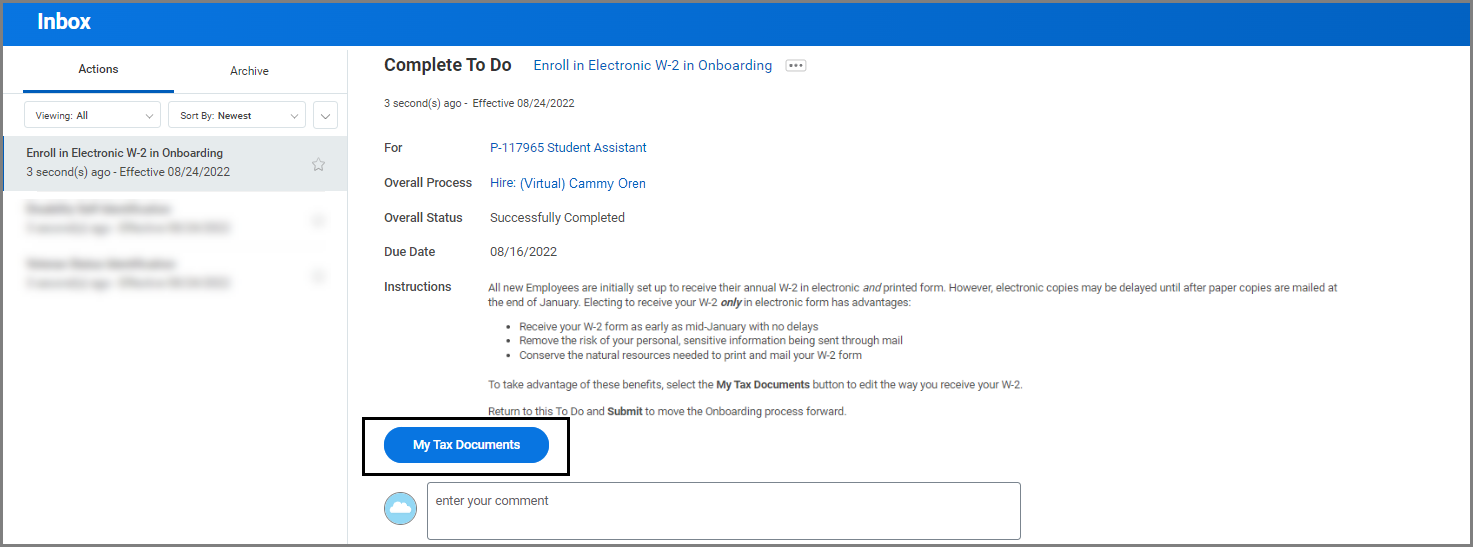Screen dimensions: 1473x547
Task: Star the Enroll in Electronic W-2 item
Action: point(318,164)
